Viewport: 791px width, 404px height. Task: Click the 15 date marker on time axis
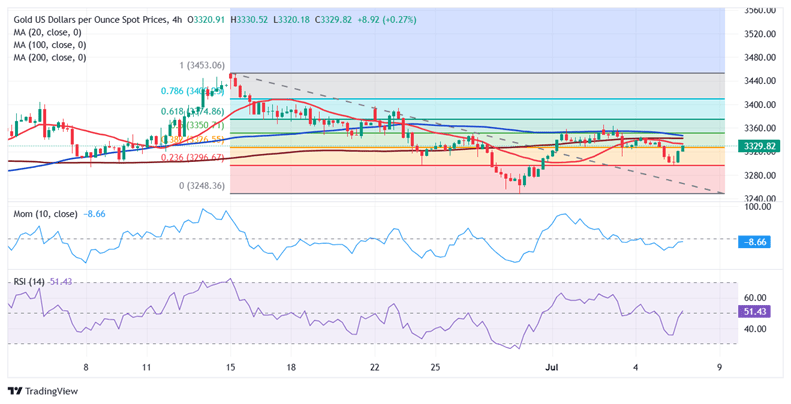pos(230,367)
